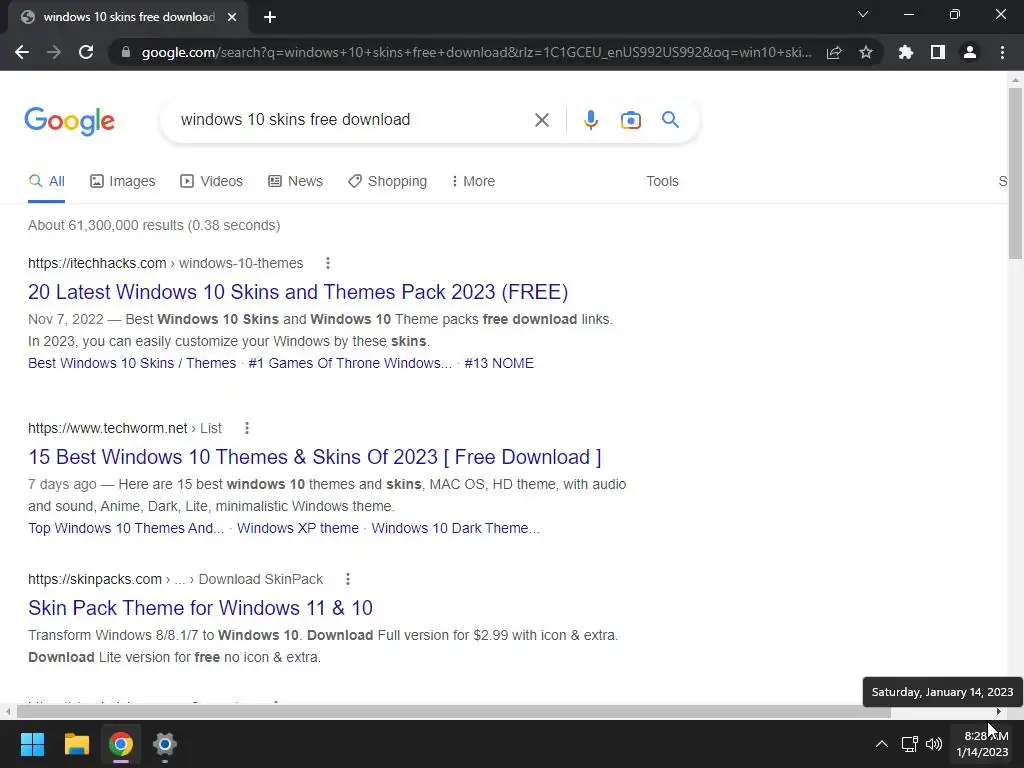Switch to the News tab

point(295,181)
